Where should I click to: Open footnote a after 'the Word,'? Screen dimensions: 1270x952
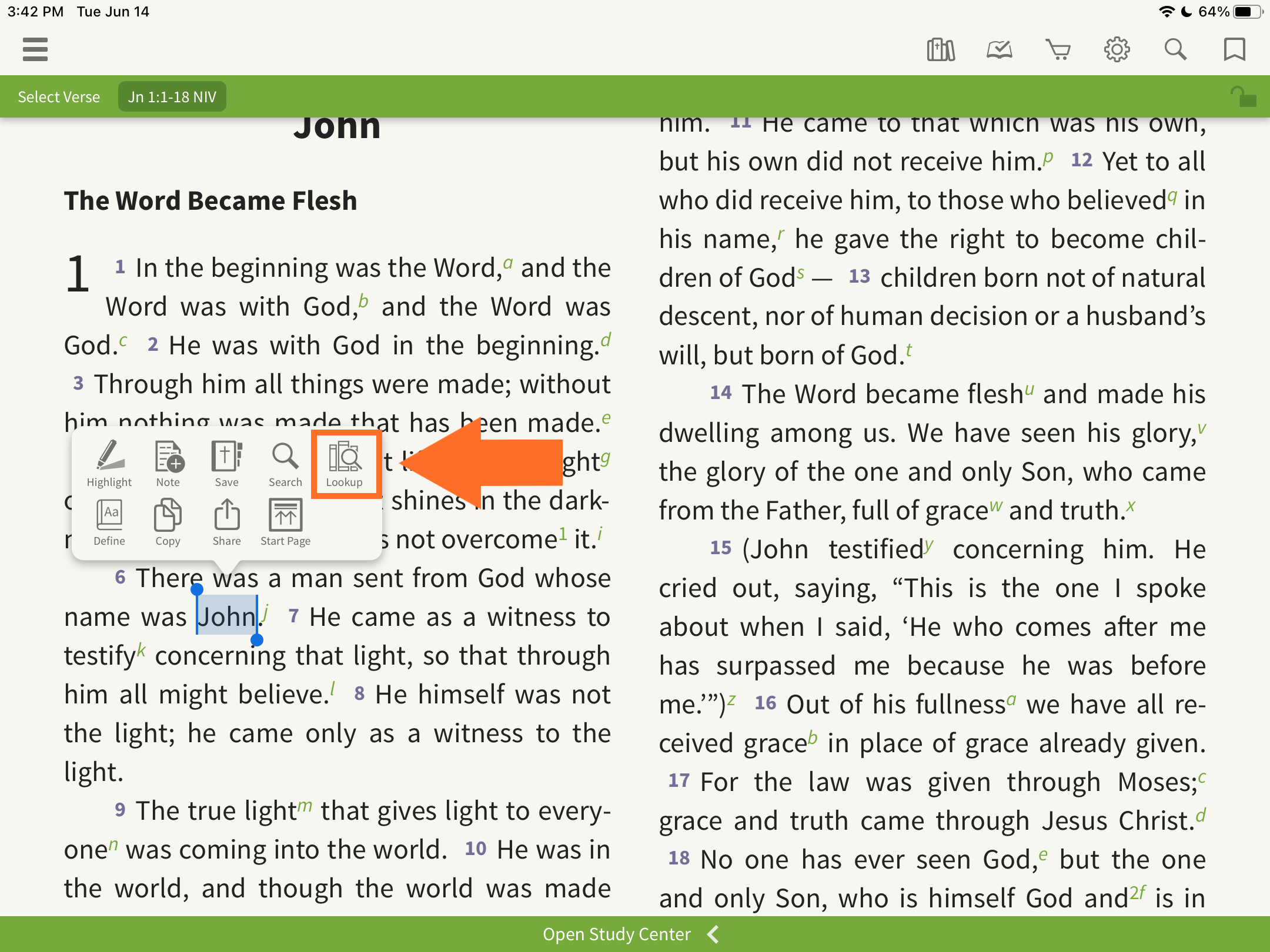(x=509, y=263)
